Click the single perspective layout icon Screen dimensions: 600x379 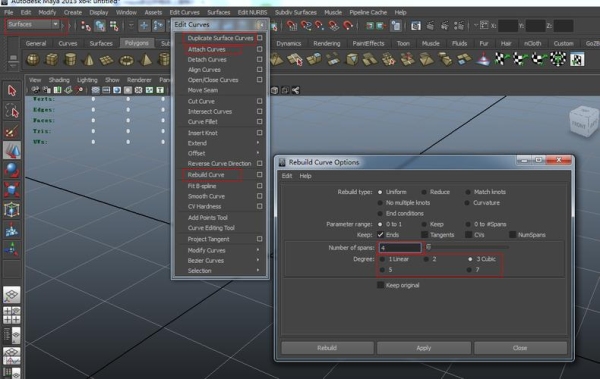pyautogui.click(x=11, y=295)
